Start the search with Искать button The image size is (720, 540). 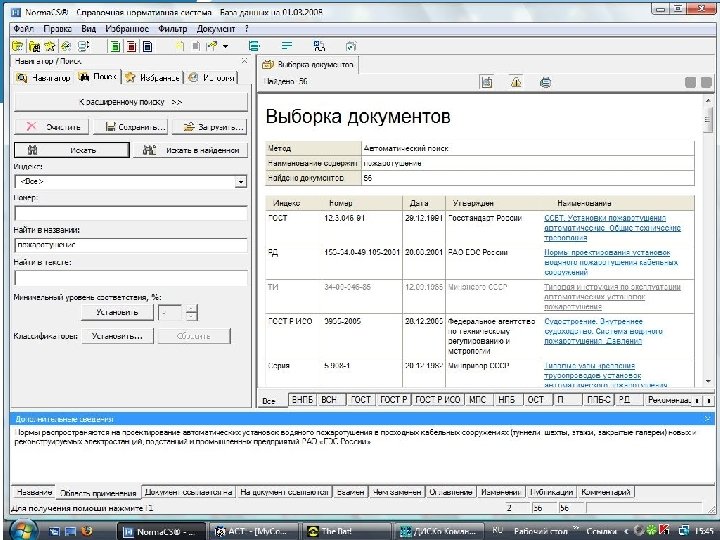pyautogui.click(x=72, y=150)
